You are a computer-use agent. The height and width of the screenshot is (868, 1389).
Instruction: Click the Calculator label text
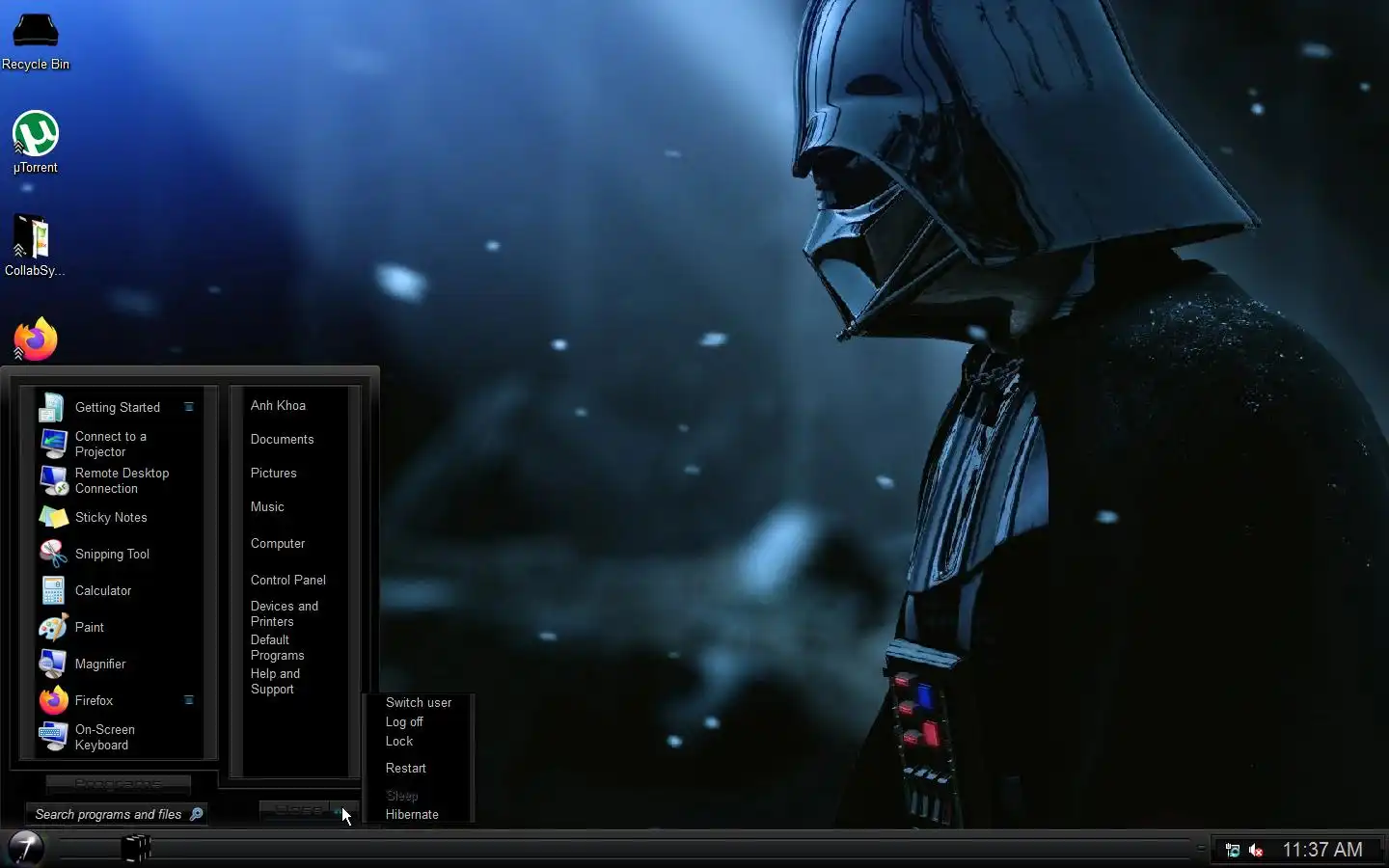click(103, 590)
